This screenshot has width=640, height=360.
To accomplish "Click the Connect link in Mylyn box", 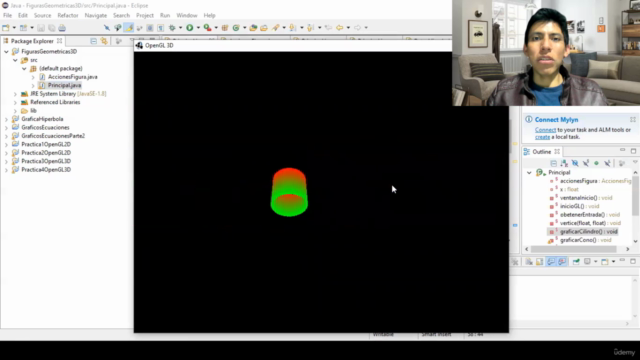I will 545,130.
